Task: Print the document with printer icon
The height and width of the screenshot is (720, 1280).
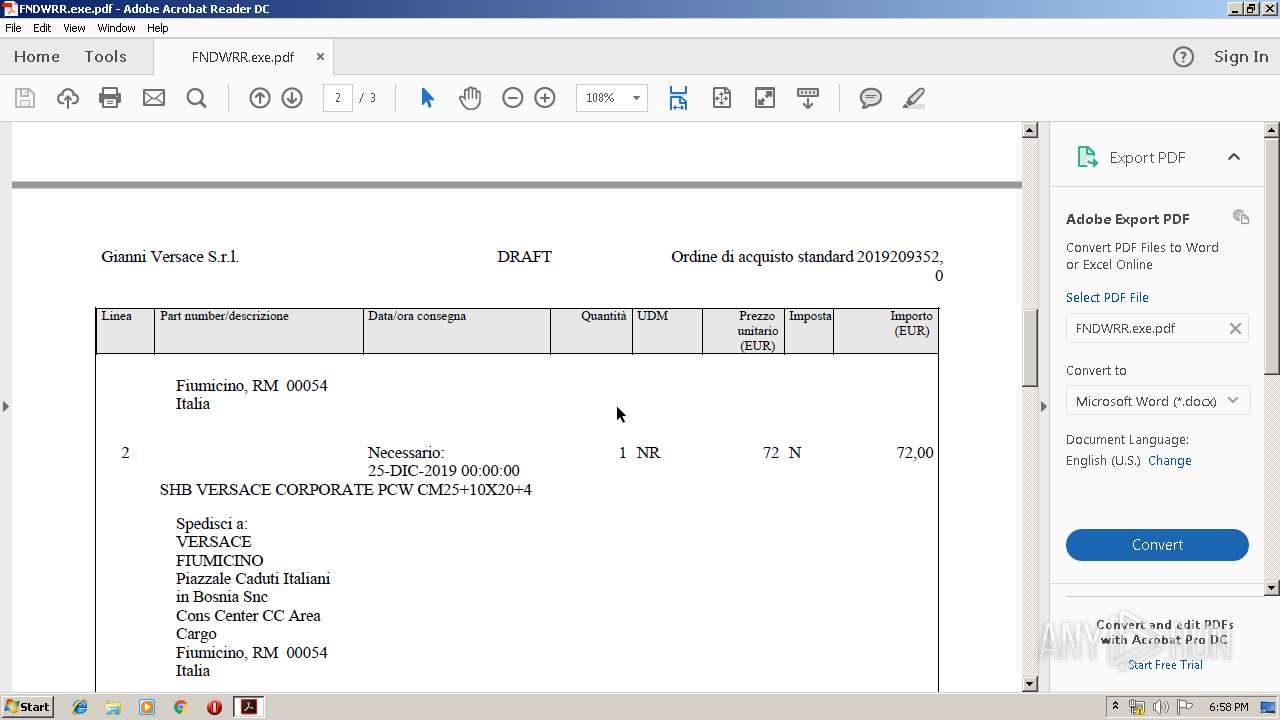Action: (x=110, y=98)
